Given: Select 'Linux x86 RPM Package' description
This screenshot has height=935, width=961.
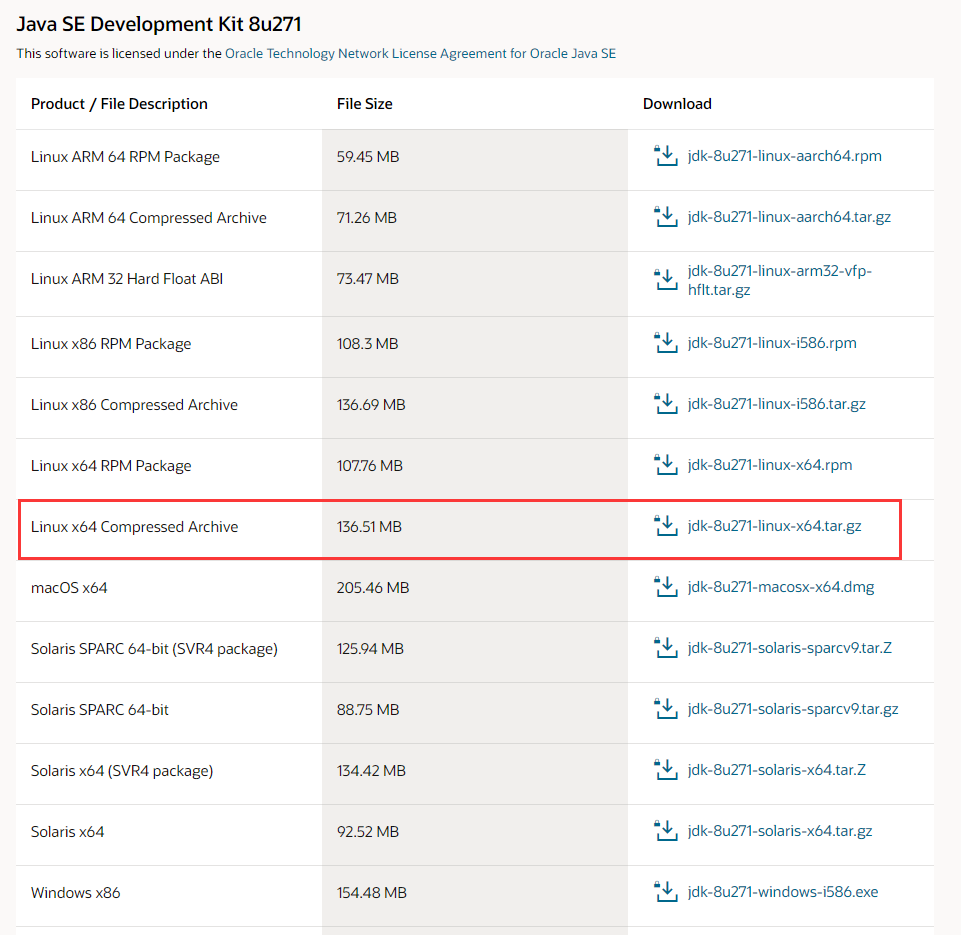Looking at the screenshot, I should point(111,344).
